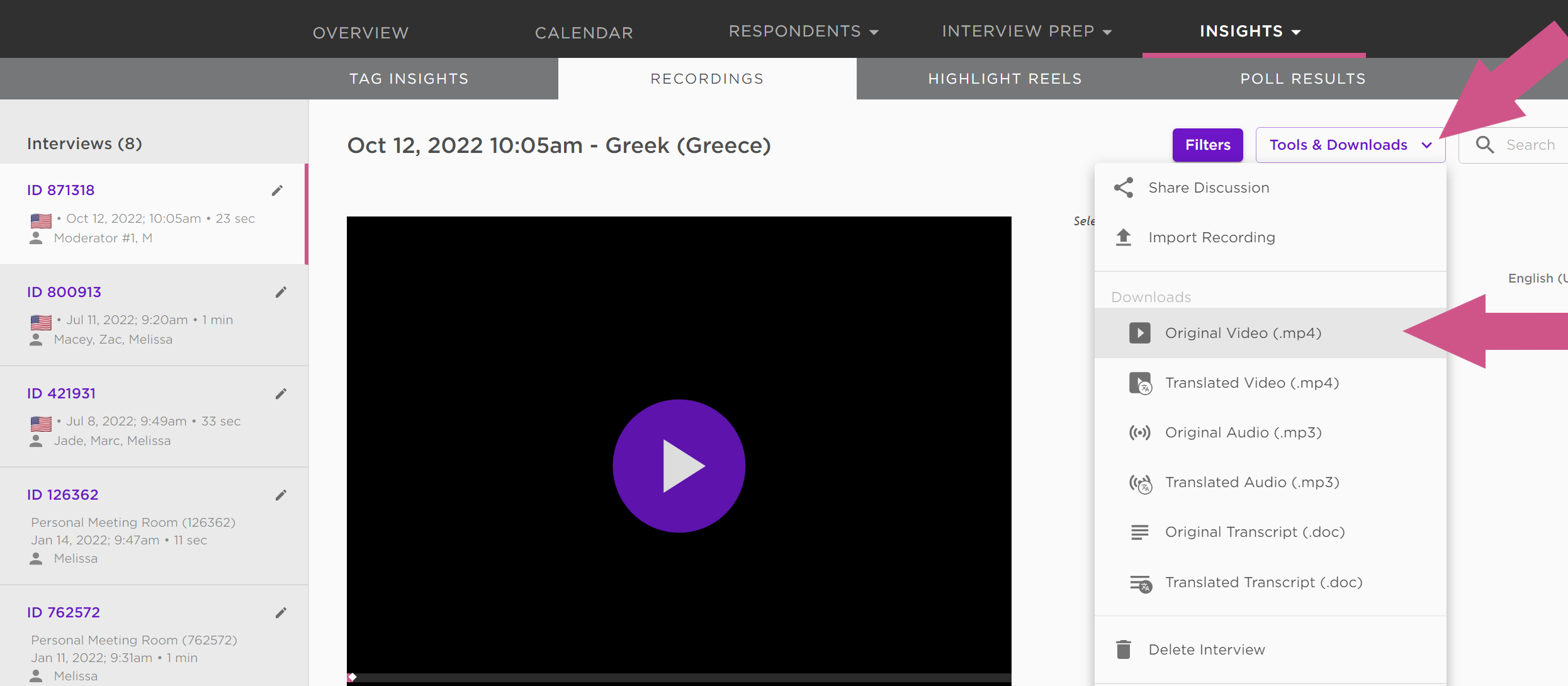Edit interview ID 800913 with pencil icon
This screenshot has height=686, width=1568.
tap(281, 292)
